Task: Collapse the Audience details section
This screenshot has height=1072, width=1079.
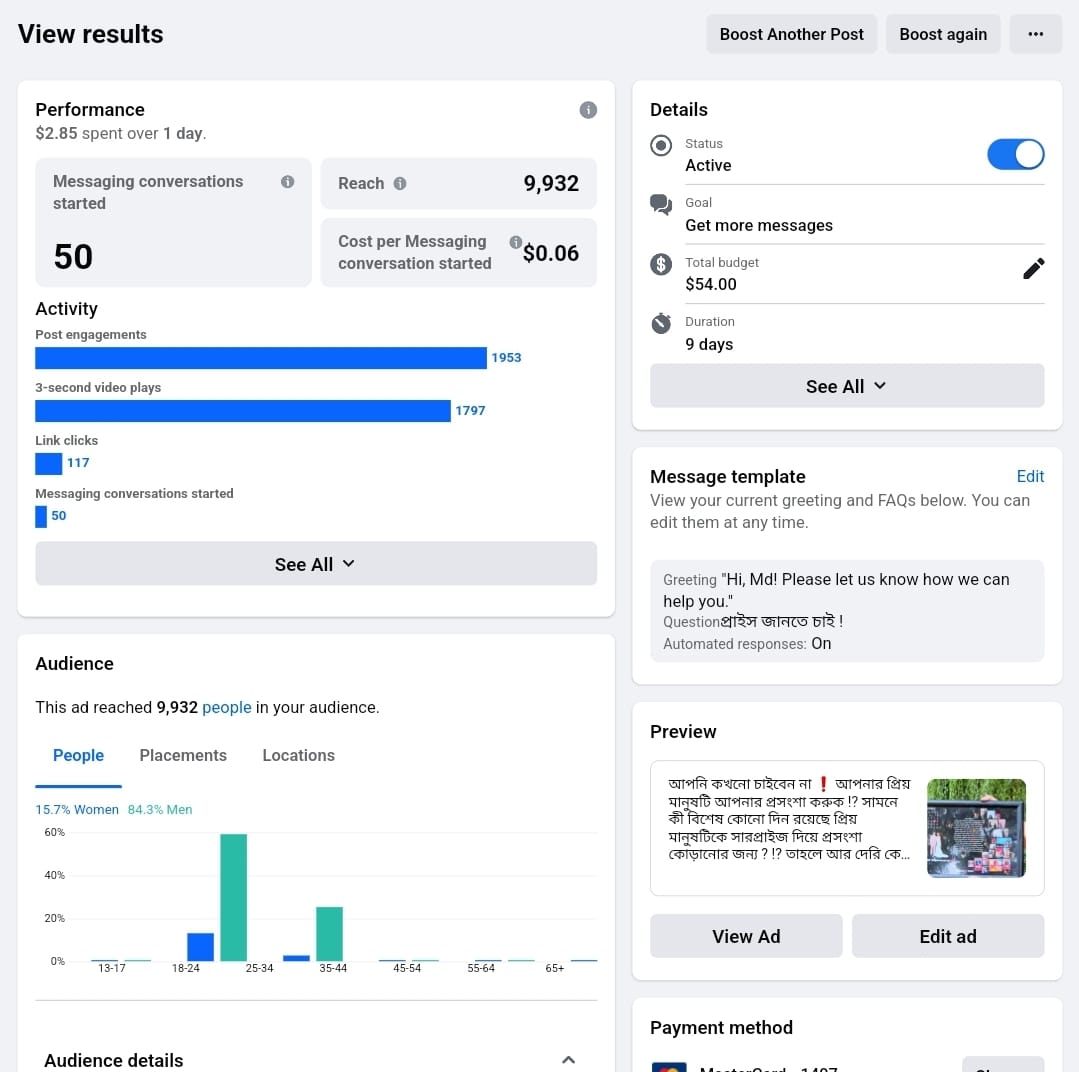Action: (568, 1060)
